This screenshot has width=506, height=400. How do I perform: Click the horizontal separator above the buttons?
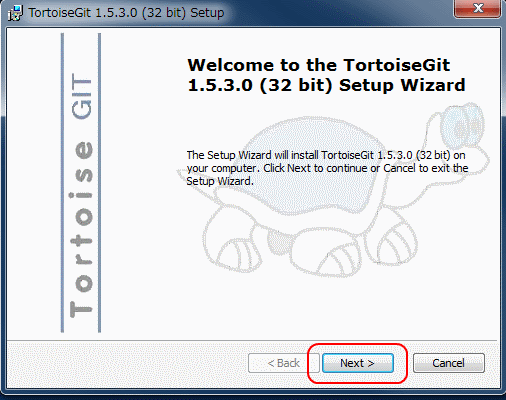[252, 341]
